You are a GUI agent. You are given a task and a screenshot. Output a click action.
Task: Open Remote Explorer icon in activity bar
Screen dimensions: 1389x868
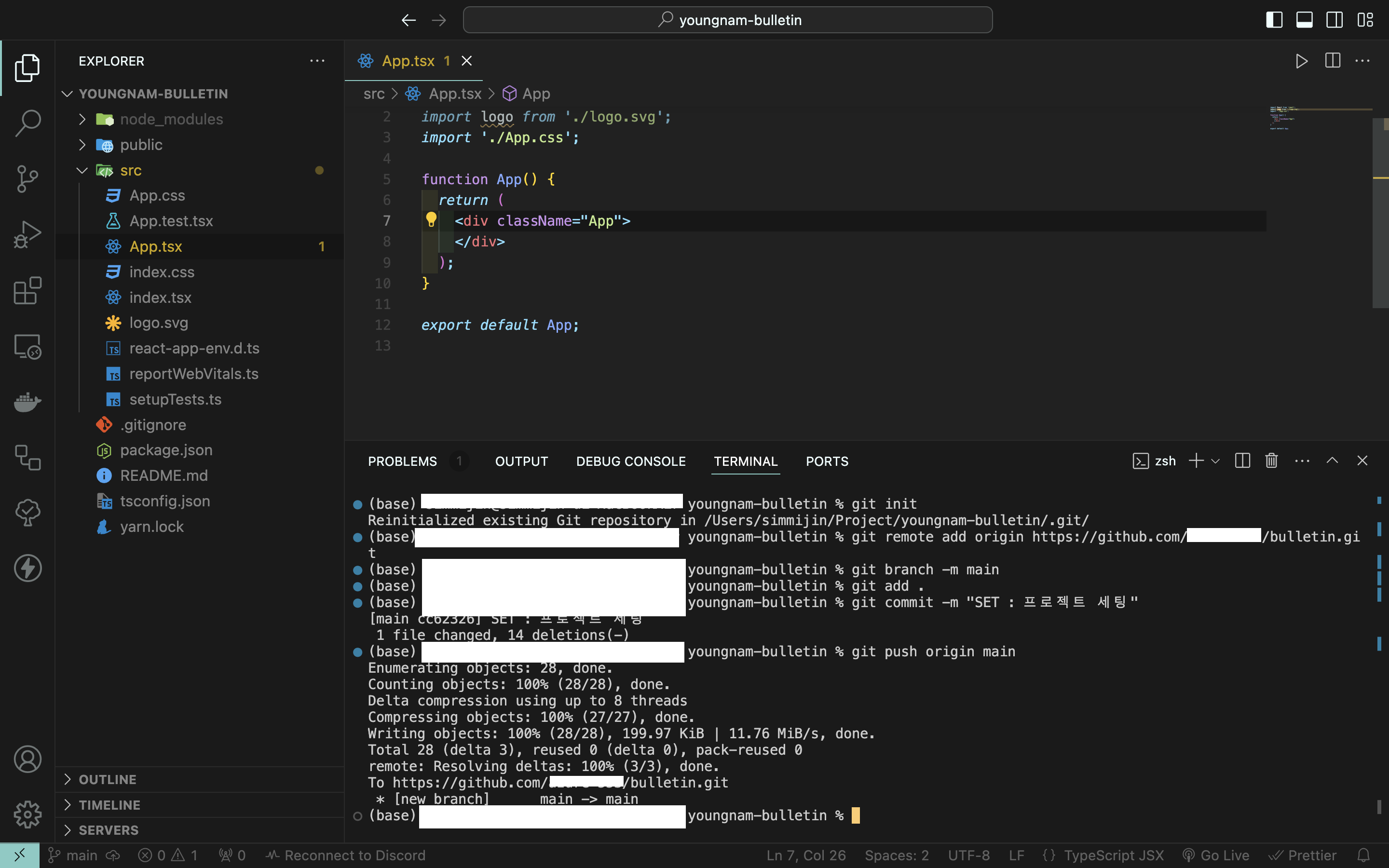click(x=27, y=346)
